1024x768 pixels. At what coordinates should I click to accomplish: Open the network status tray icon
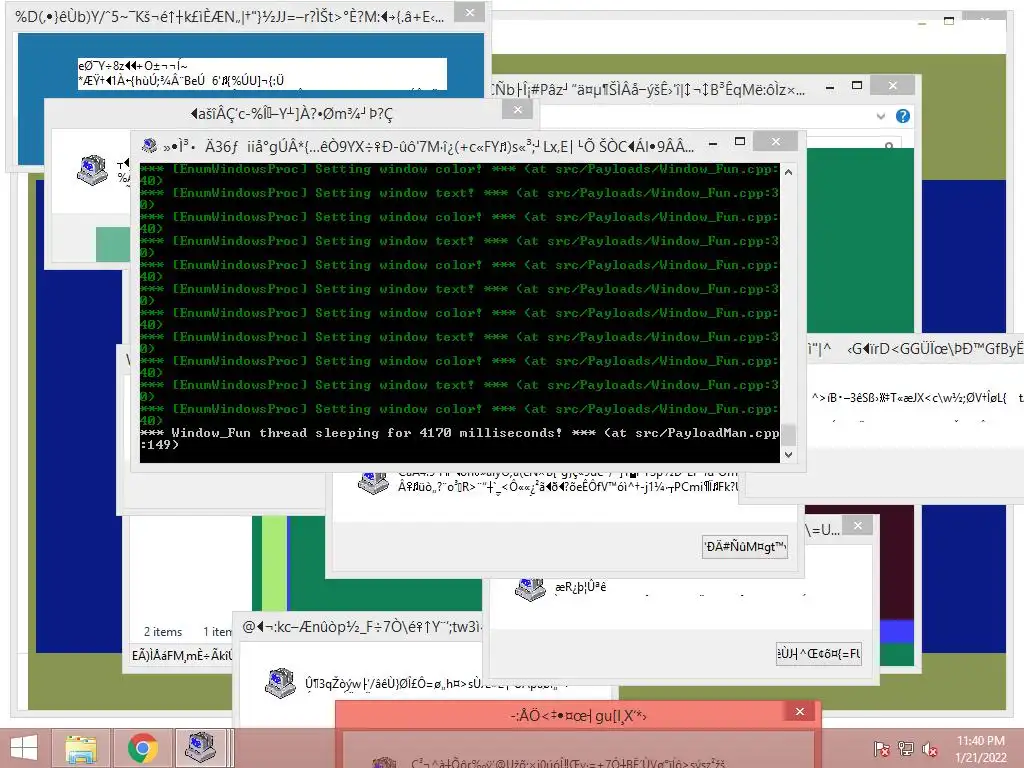(x=906, y=749)
